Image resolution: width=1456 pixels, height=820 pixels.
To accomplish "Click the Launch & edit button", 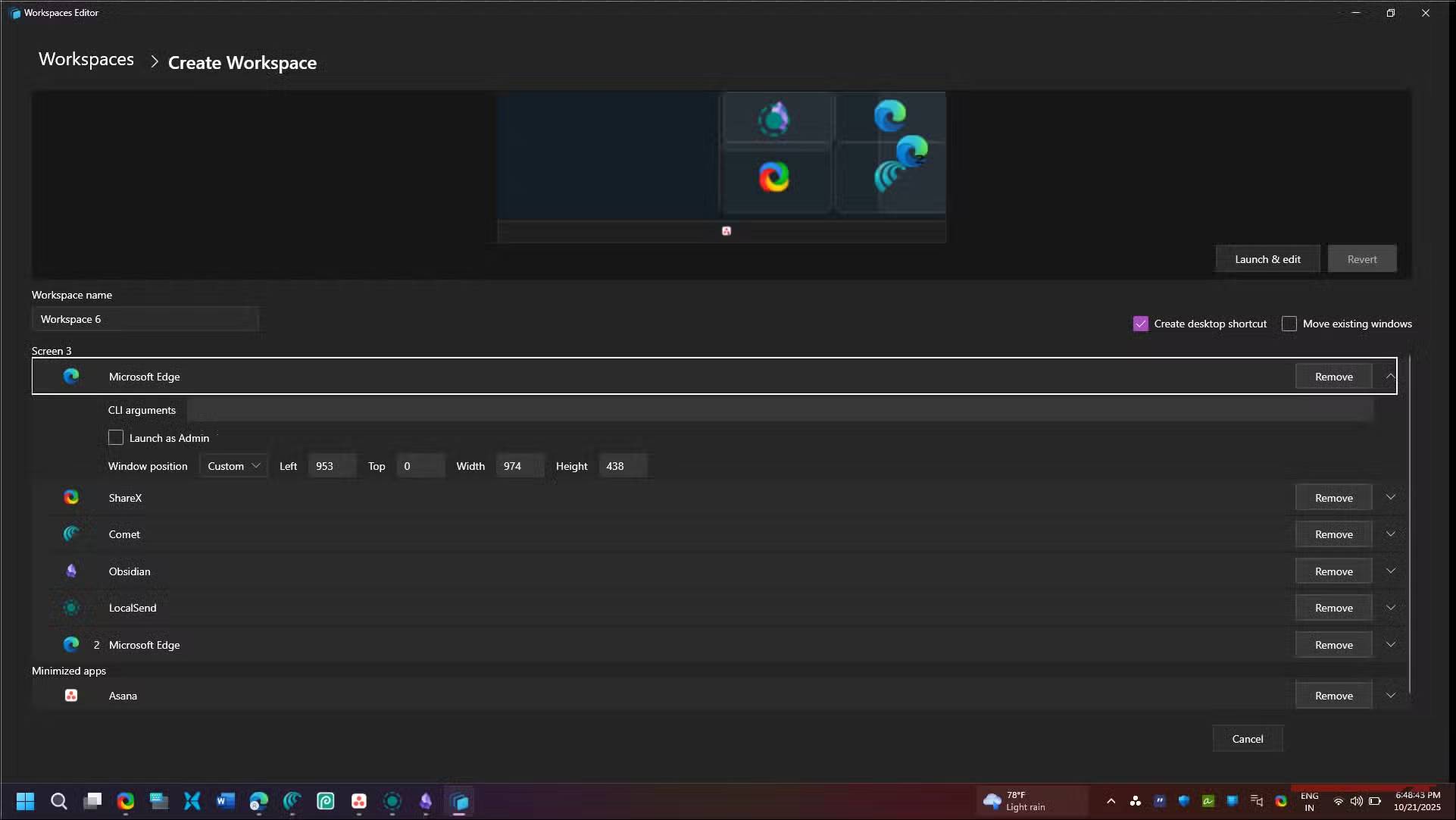I will [x=1267, y=258].
